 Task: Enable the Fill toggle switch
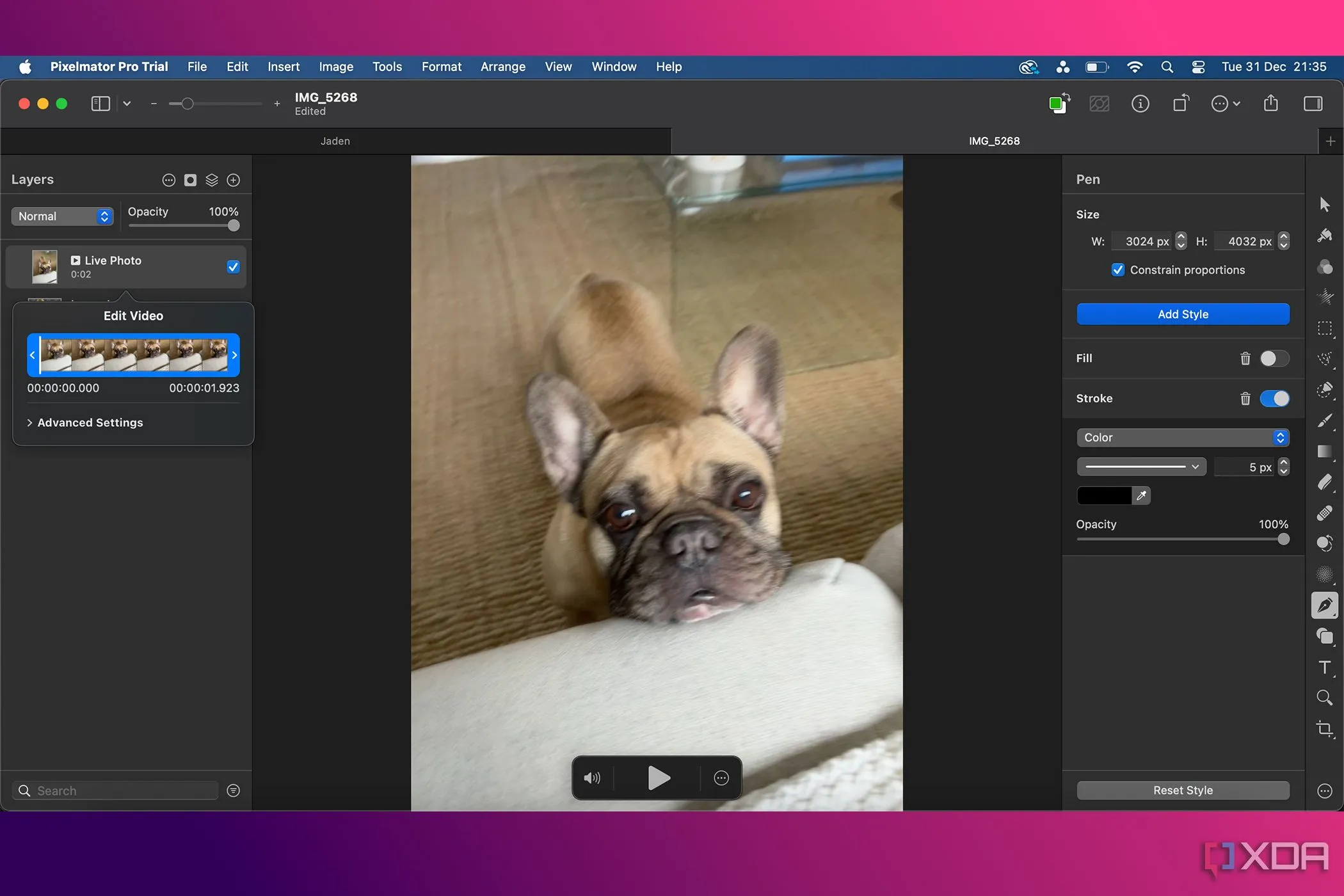coord(1274,358)
